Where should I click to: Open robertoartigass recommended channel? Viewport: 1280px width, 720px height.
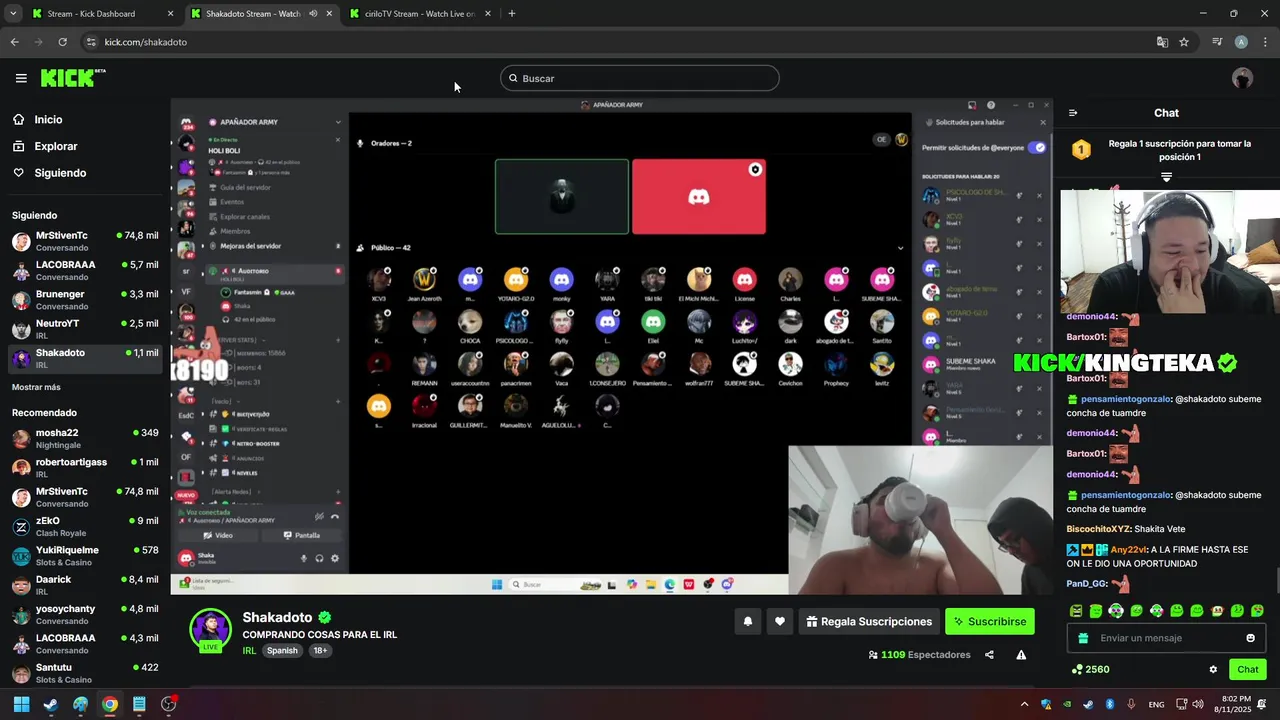[85, 467]
